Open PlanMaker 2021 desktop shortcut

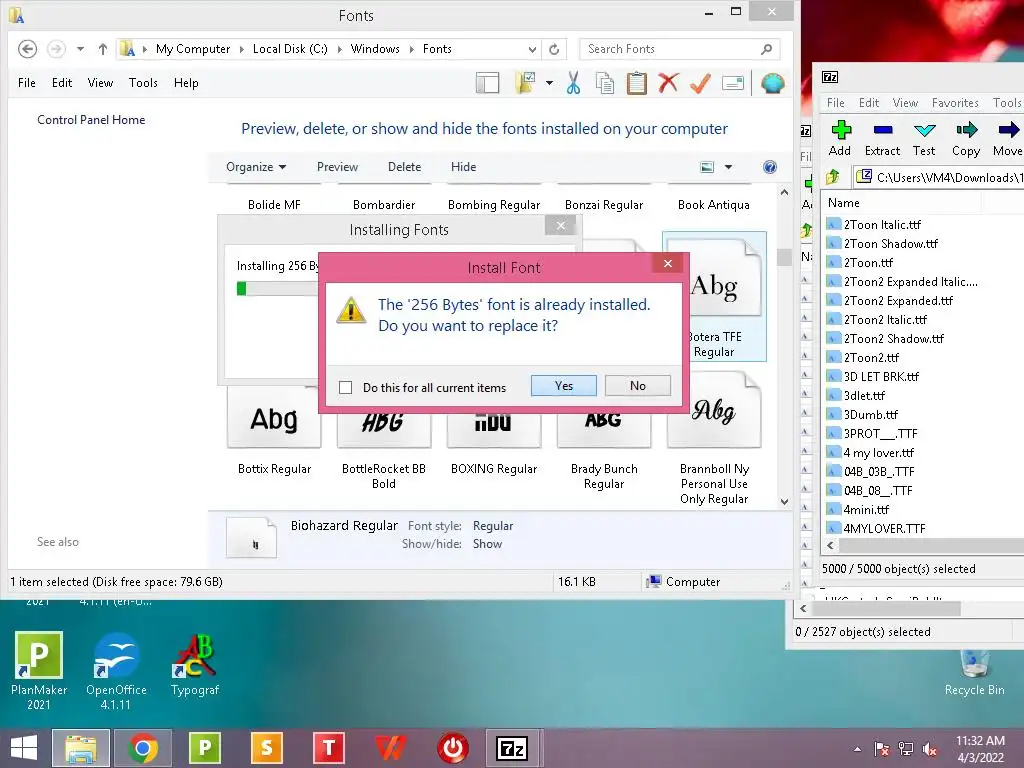point(39,670)
